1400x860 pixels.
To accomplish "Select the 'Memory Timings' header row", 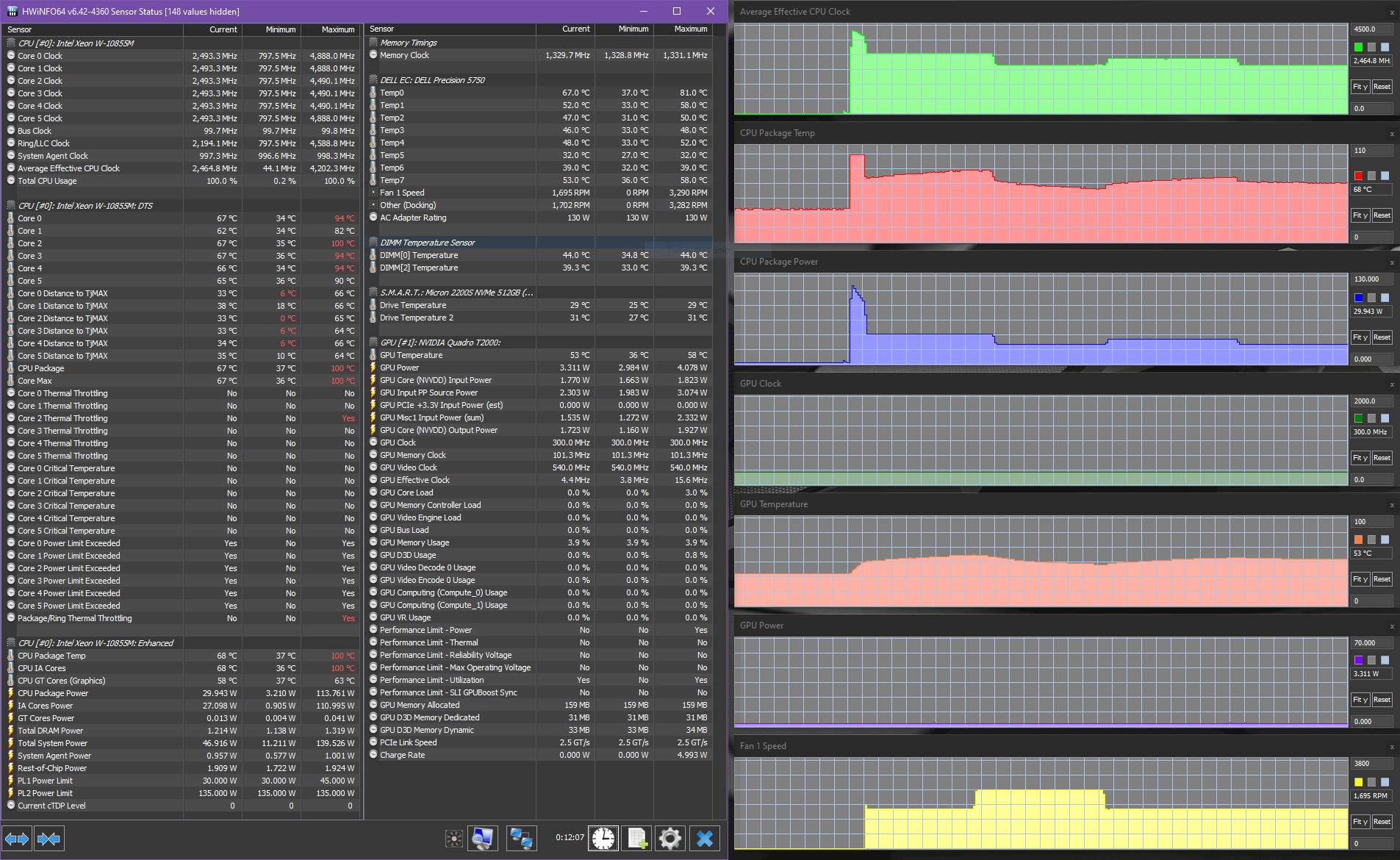I will 539,43.
